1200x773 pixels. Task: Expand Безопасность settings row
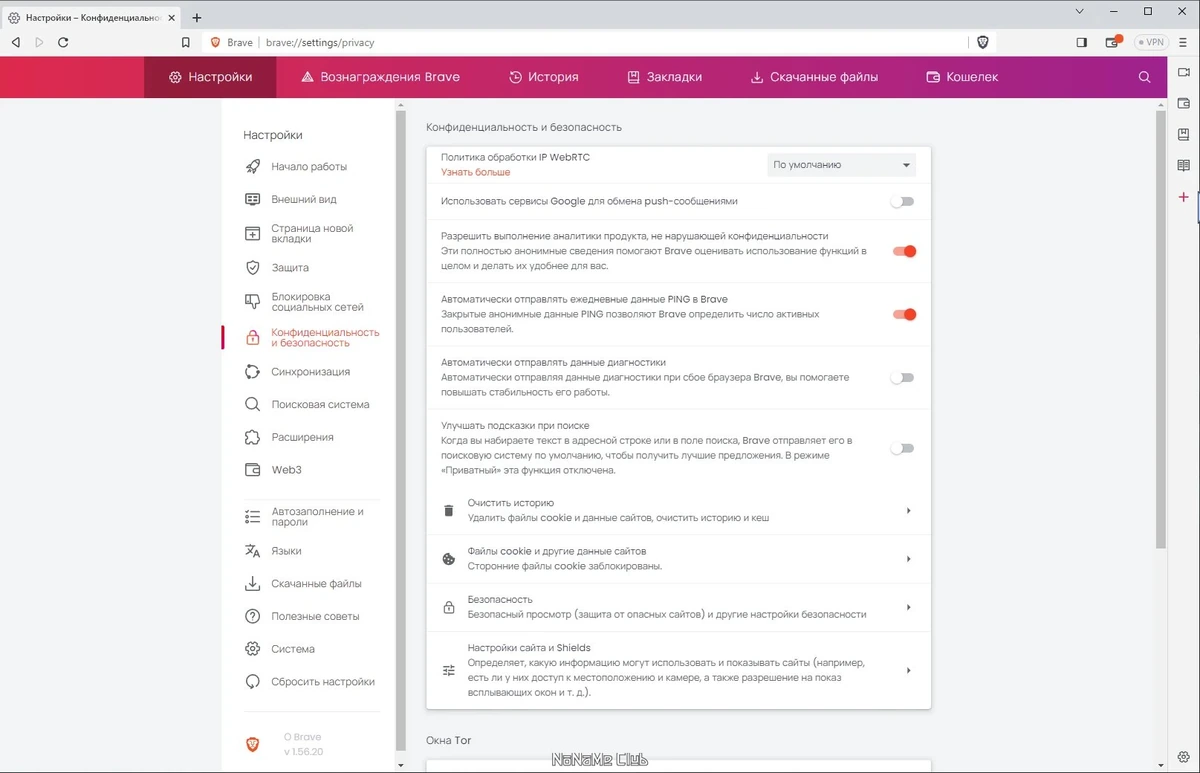point(678,607)
